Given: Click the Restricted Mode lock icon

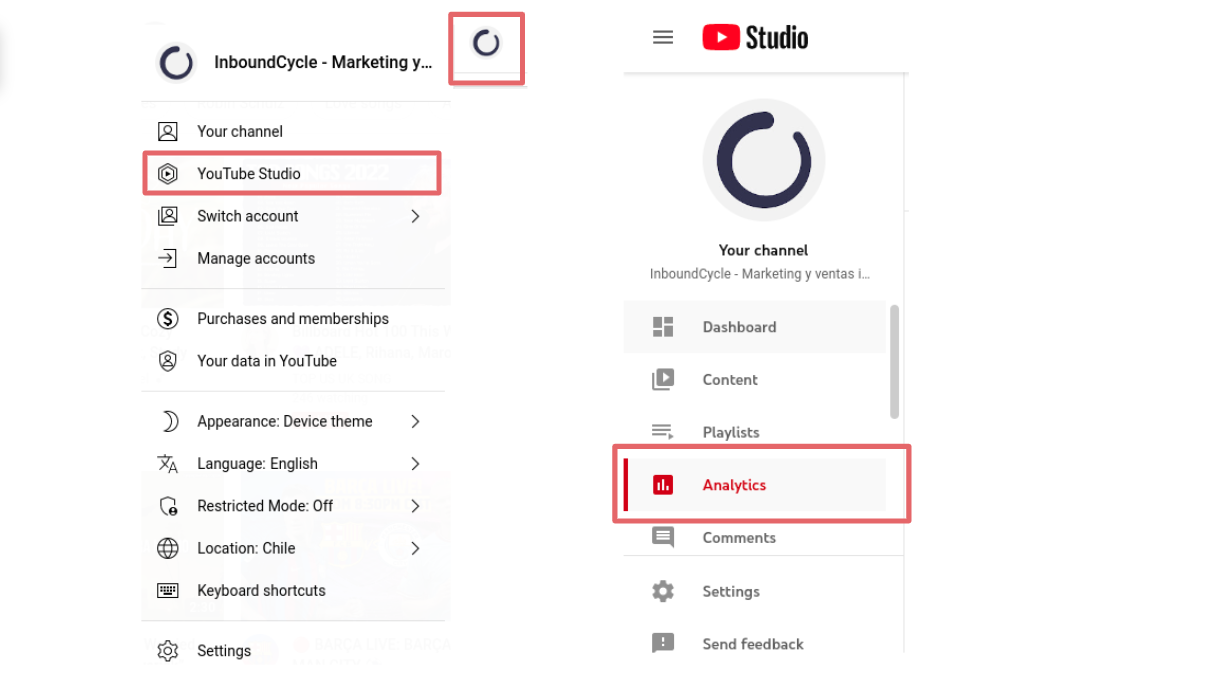Looking at the screenshot, I should [x=168, y=506].
